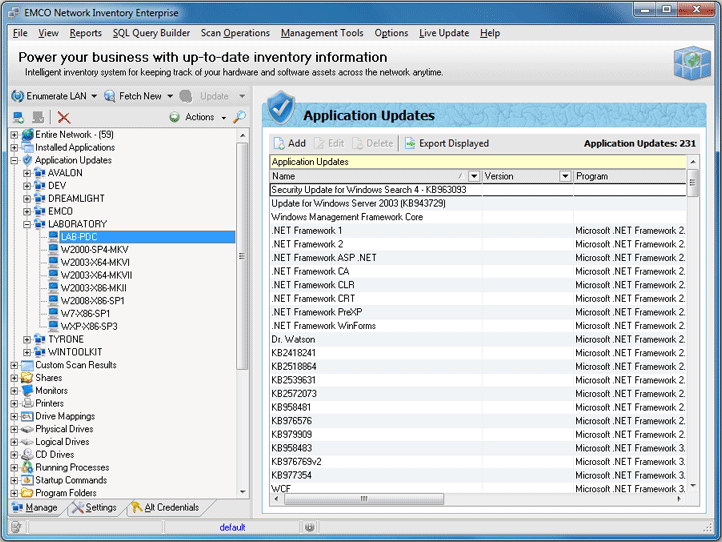Click the round status bar icon beside default
This screenshot has width=722, height=542.
[309, 527]
